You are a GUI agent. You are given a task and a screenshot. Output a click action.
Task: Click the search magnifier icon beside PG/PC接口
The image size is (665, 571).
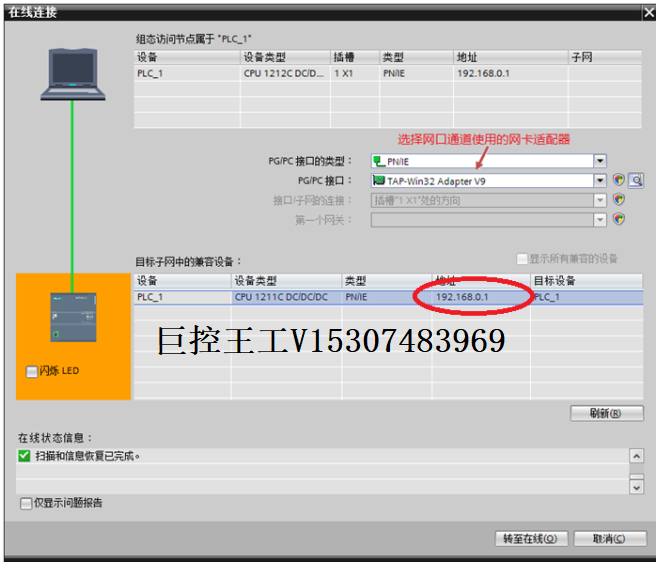click(x=636, y=181)
